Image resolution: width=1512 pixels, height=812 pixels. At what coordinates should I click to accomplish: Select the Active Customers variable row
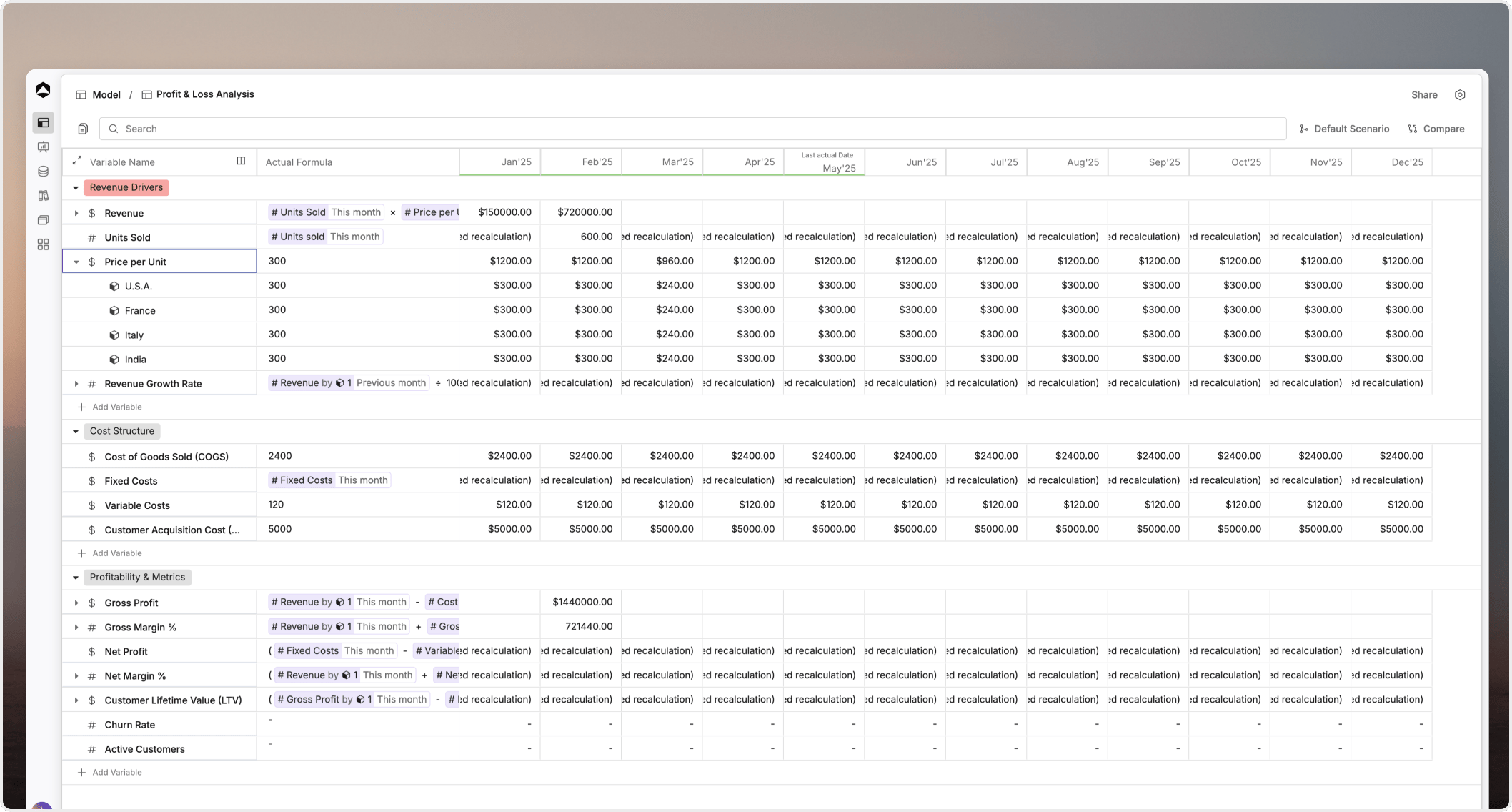159,749
